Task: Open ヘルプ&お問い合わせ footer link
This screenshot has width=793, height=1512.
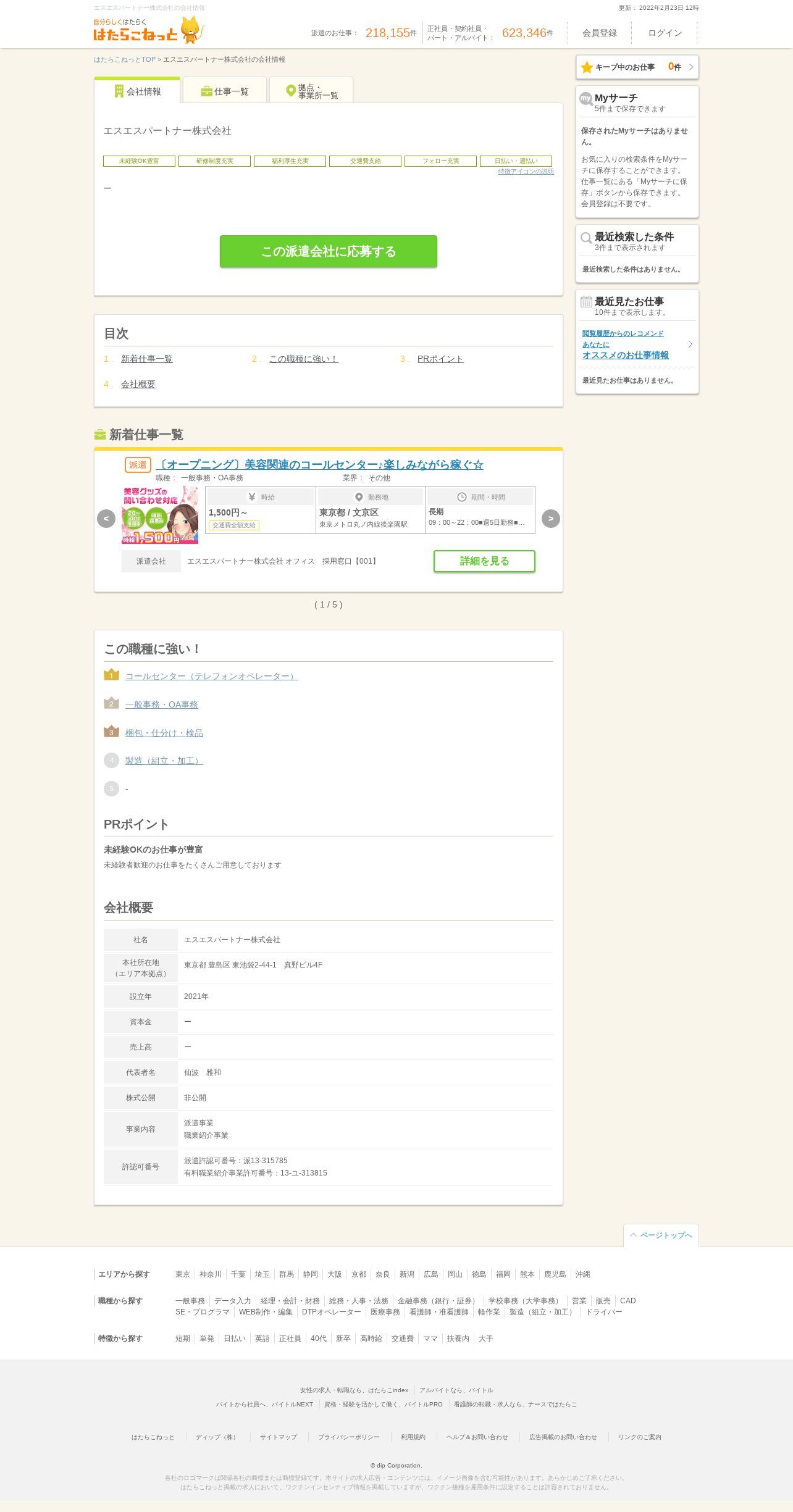Action: [x=477, y=1437]
